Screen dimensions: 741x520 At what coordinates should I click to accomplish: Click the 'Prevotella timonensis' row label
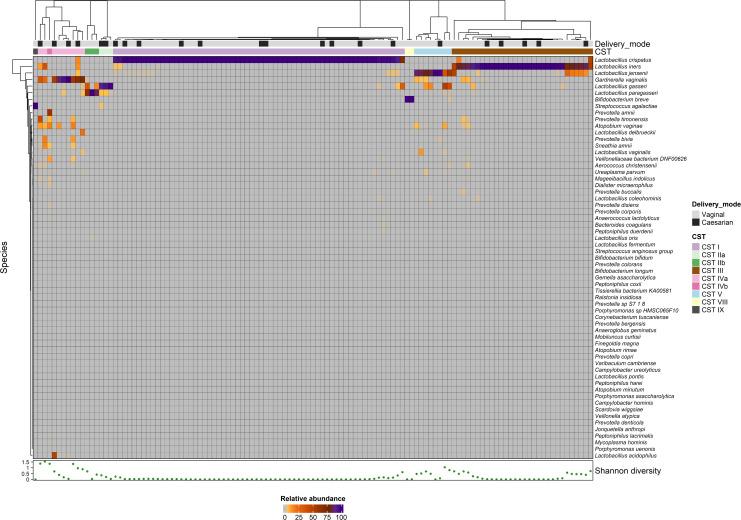[621, 120]
